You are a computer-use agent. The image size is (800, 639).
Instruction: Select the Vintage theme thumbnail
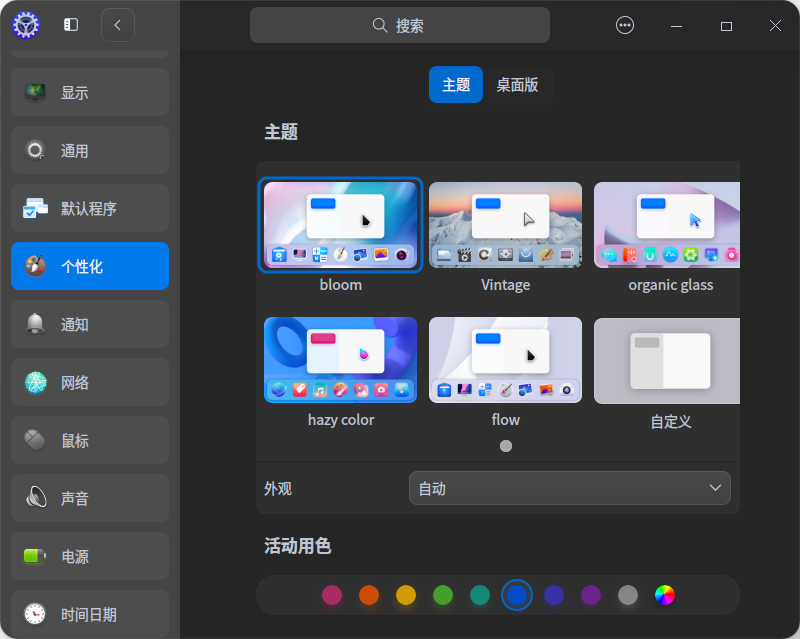tap(505, 225)
